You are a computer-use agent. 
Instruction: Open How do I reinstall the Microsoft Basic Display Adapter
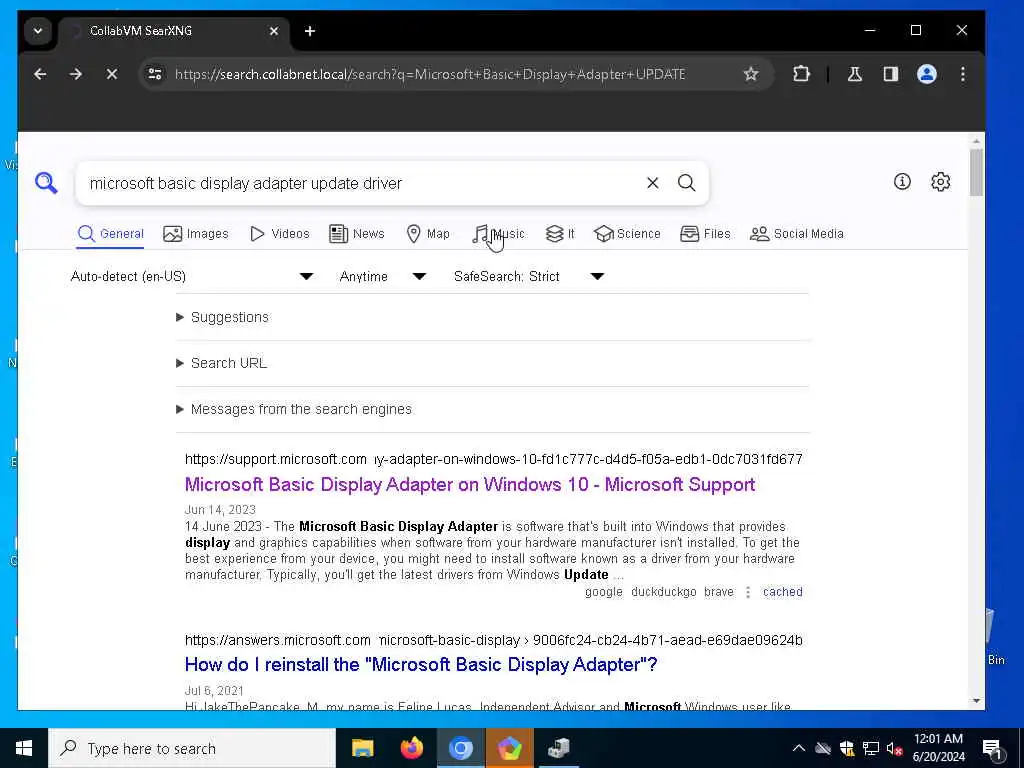pyautogui.click(x=421, y=665)
